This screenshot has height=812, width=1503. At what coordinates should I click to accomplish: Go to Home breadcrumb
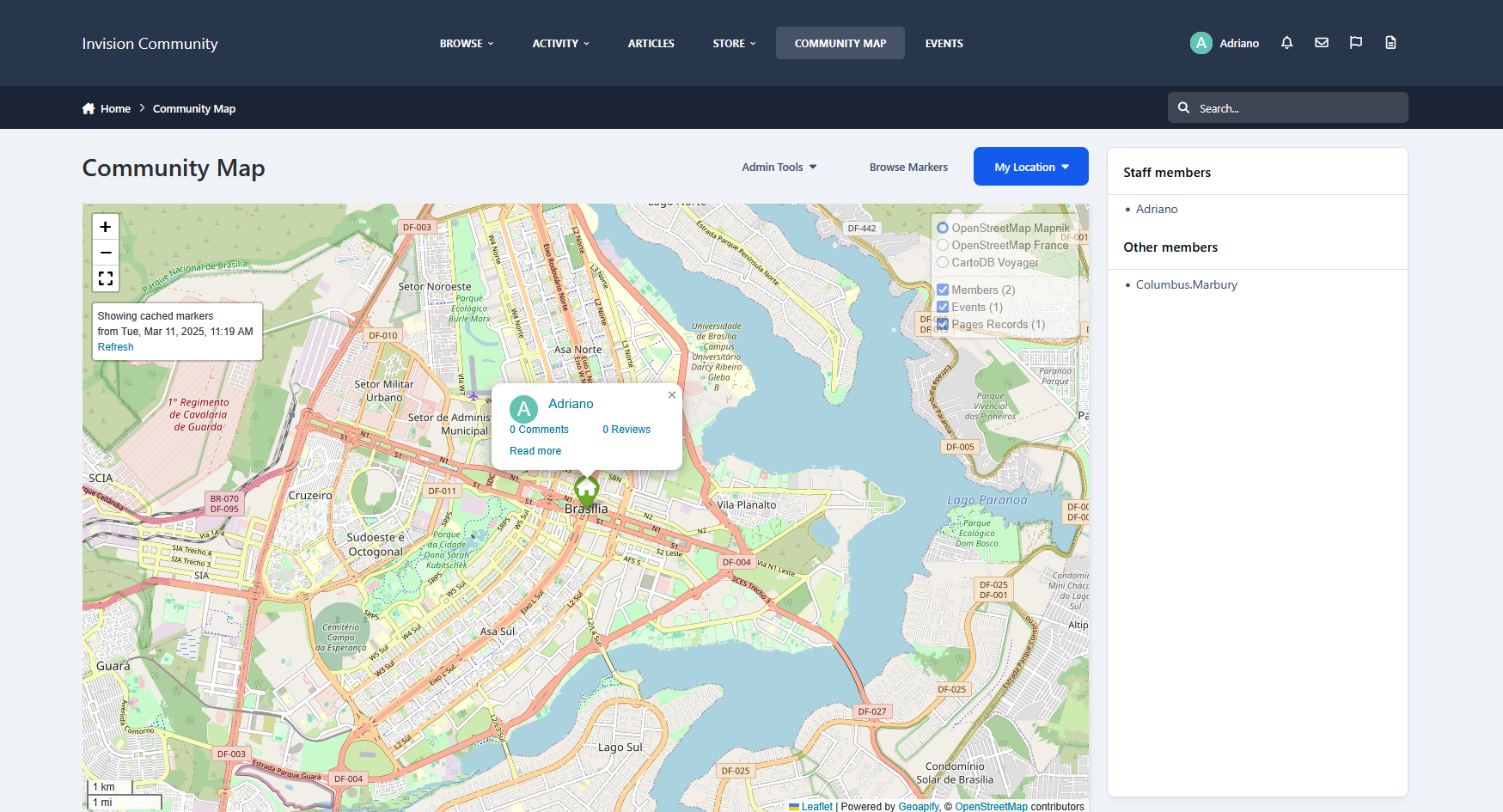[x=115, y=108]
